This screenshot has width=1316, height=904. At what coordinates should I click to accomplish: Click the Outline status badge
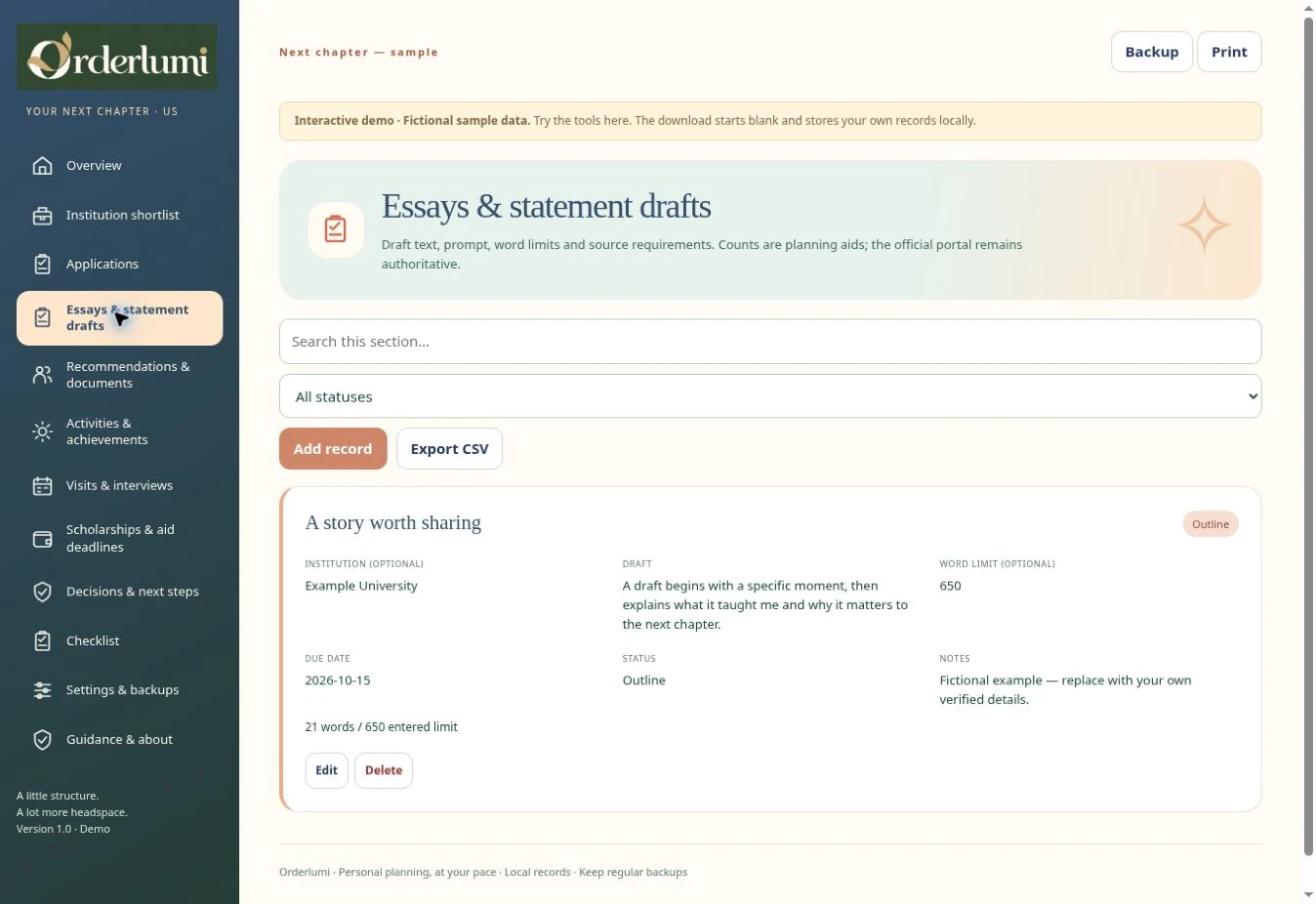coord(1211,524)
